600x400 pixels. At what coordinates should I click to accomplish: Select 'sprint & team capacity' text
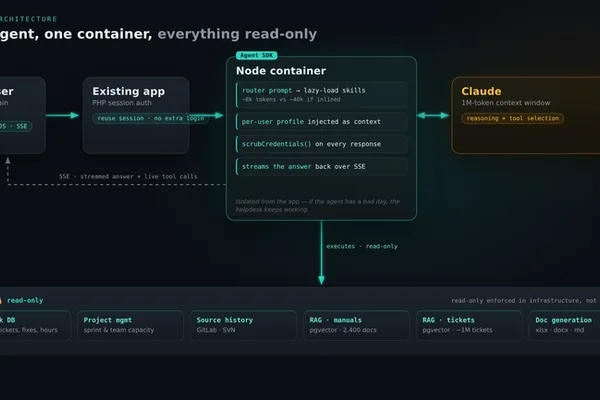[119, 330]
